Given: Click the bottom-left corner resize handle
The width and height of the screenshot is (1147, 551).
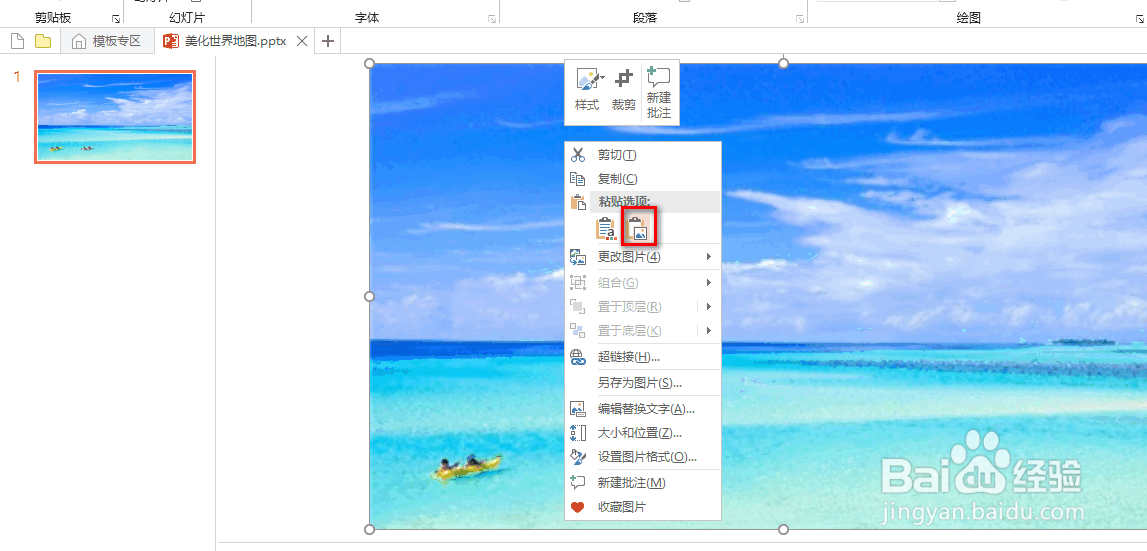Looking at the screenshot, I should [369, 529].
